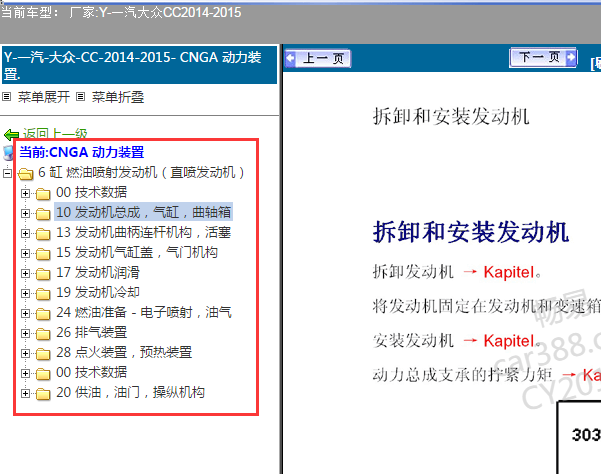
Task: Select 24 燃油准备 - 电子喷射，油气
Action: [144, 312]
